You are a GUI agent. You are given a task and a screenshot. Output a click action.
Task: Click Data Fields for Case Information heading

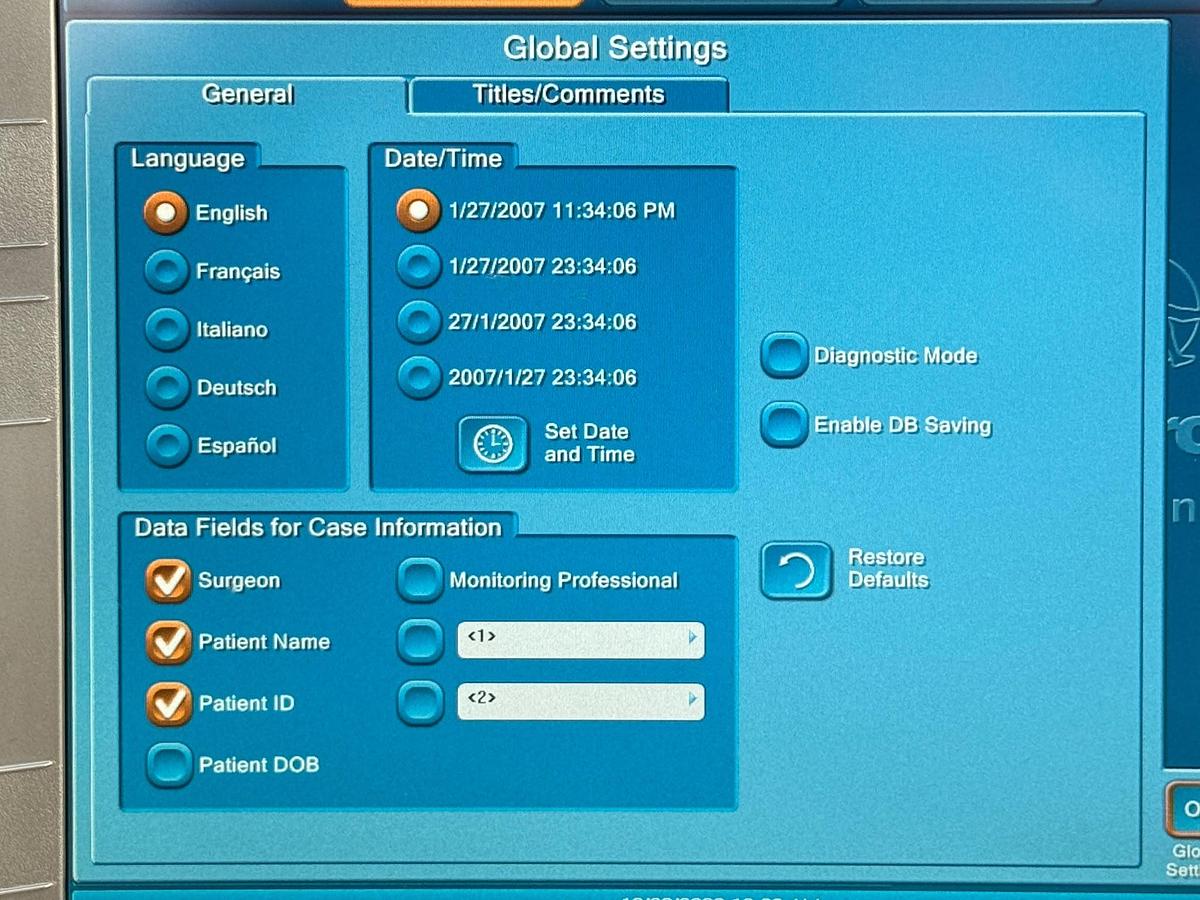[x=318, y=527]
